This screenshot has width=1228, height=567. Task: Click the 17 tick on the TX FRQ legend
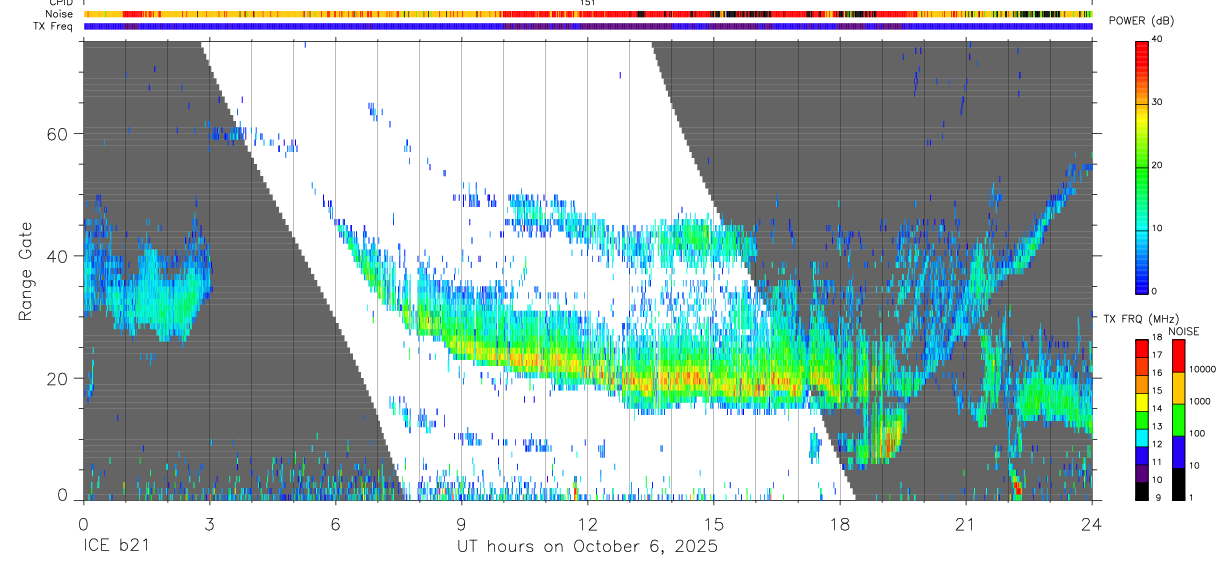(1156, 355)
